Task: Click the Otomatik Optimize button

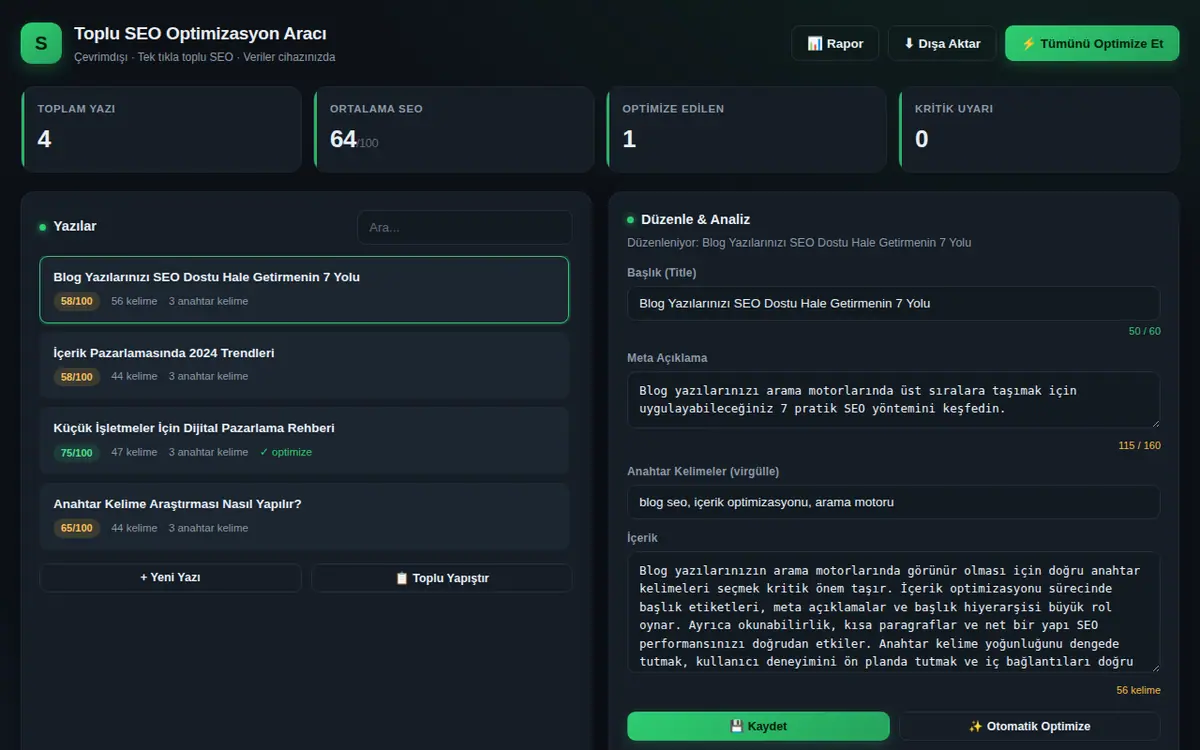Action: click(1029, 726)
